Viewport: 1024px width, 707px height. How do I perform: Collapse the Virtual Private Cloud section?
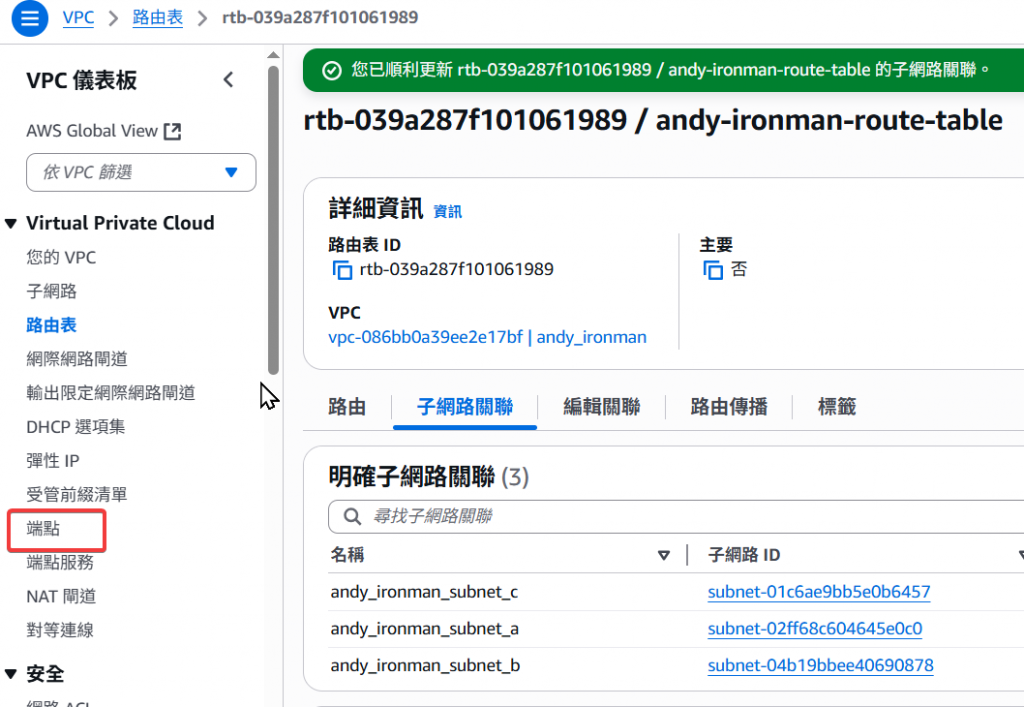tap(10, 223)
